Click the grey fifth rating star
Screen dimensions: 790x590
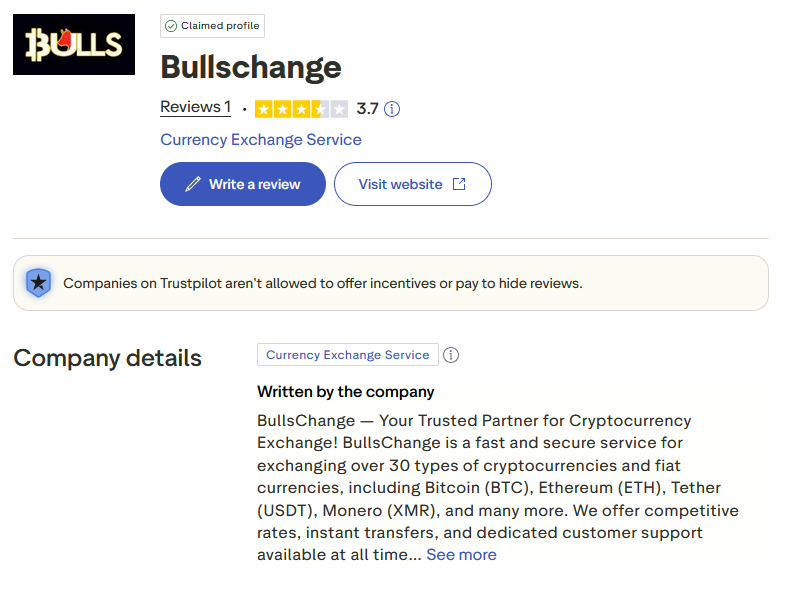pyautogui.click(x=339, y=109)
